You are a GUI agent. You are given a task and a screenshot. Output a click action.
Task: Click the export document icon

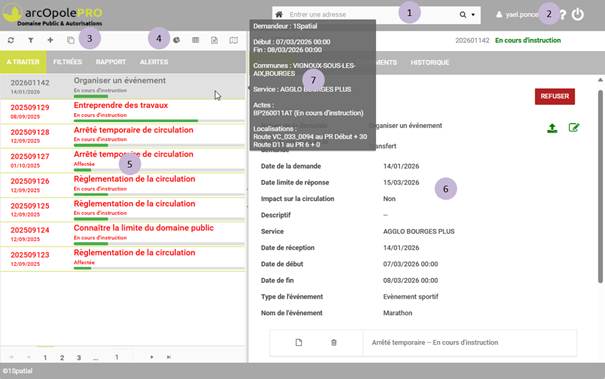click(214, 40)
